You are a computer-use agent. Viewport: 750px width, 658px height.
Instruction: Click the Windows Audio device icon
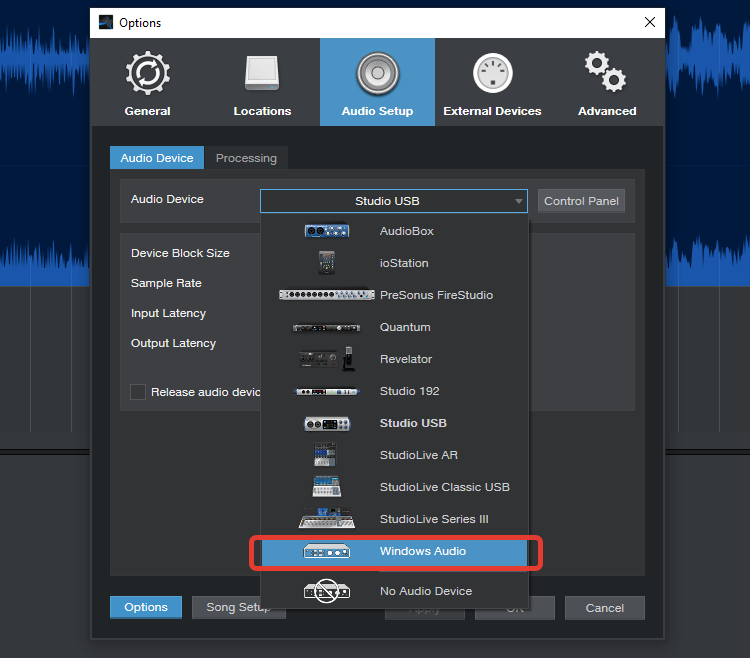[327, 552]
